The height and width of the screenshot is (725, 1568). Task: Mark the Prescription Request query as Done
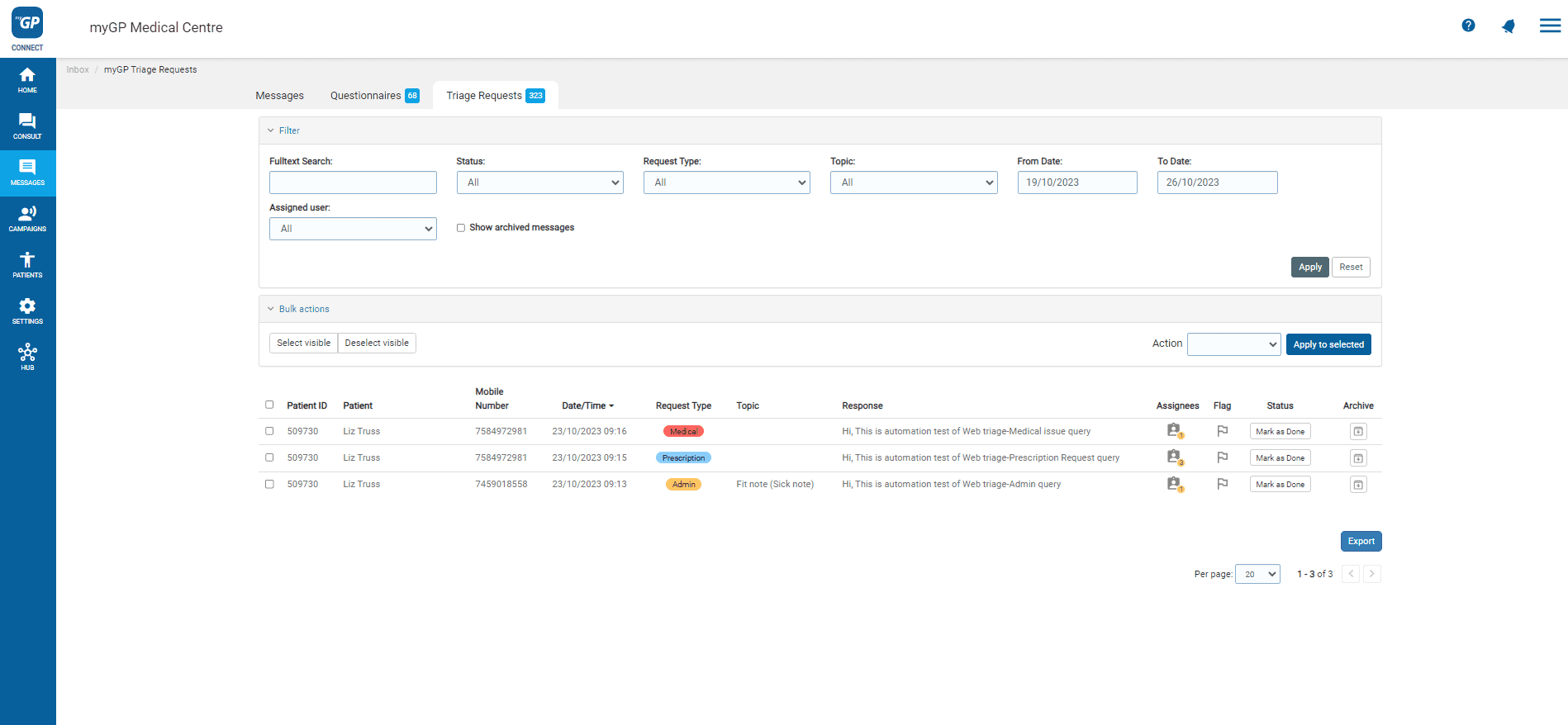point(1281,458)
